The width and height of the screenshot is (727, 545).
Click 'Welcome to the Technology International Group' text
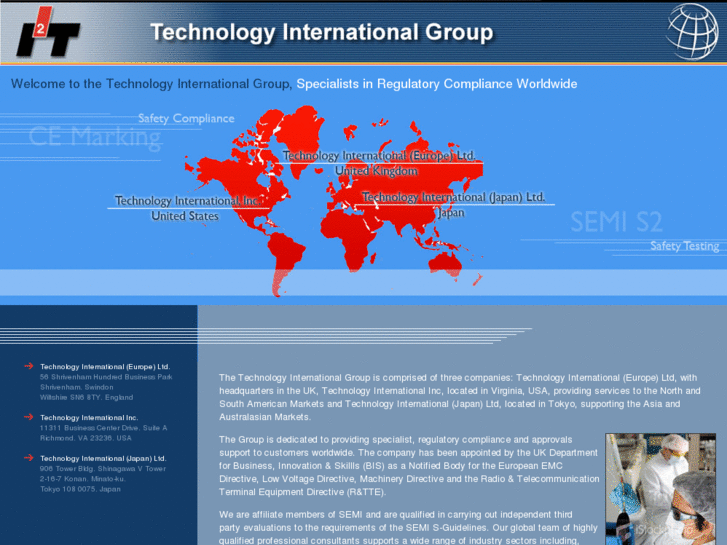tap(151, 84)
